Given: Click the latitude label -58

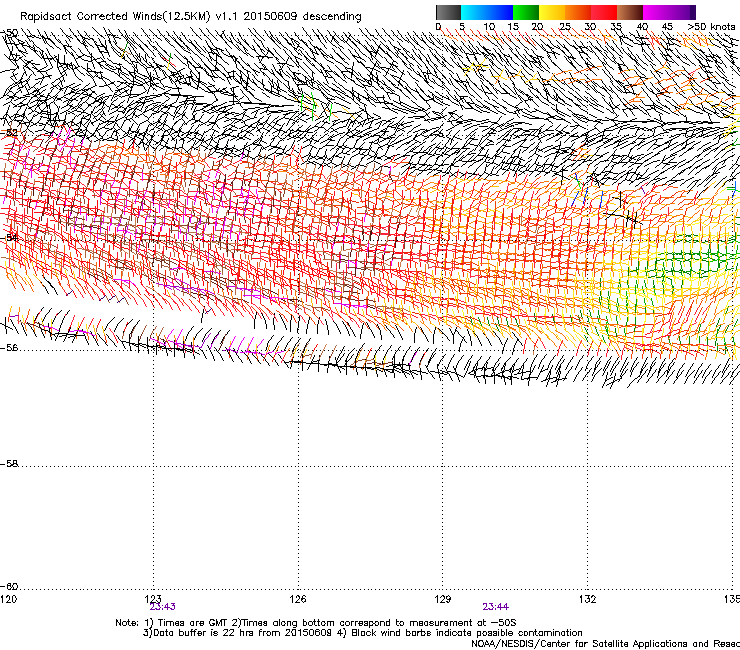Looking at the screenshot, I should 9,464.
